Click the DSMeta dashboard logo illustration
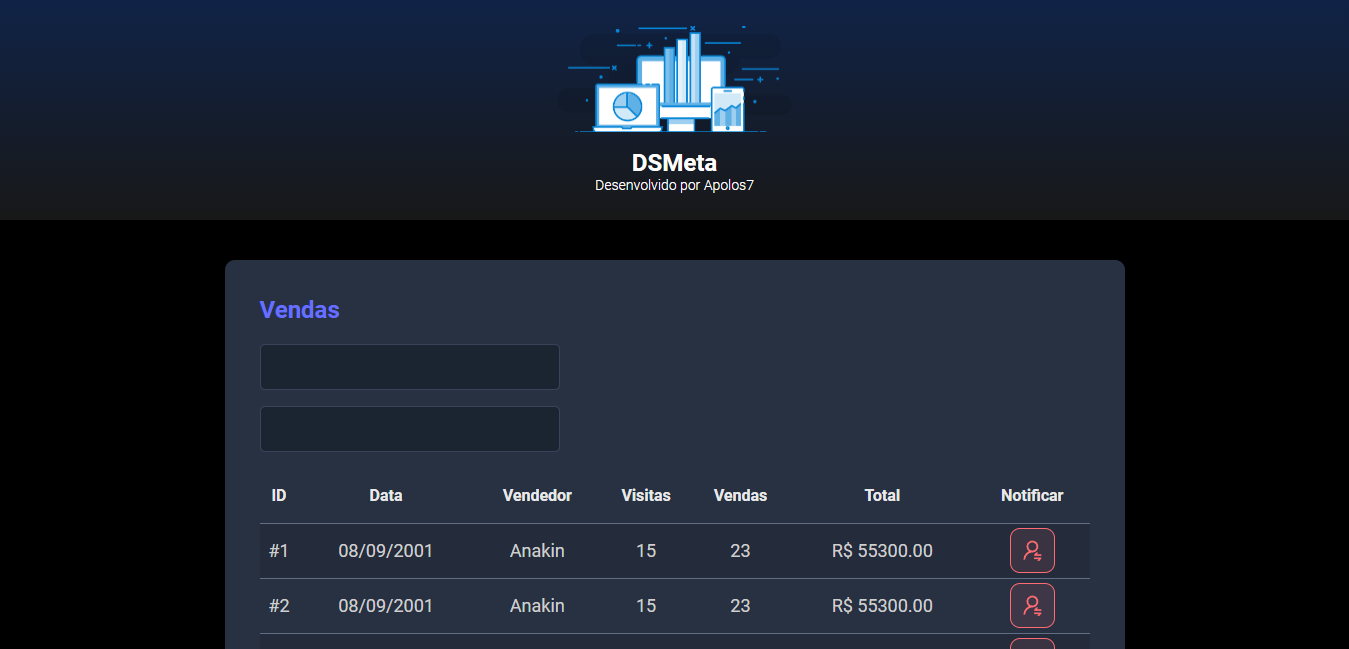The width and height of the screenshot is (1349, 649). coord(674,79)
